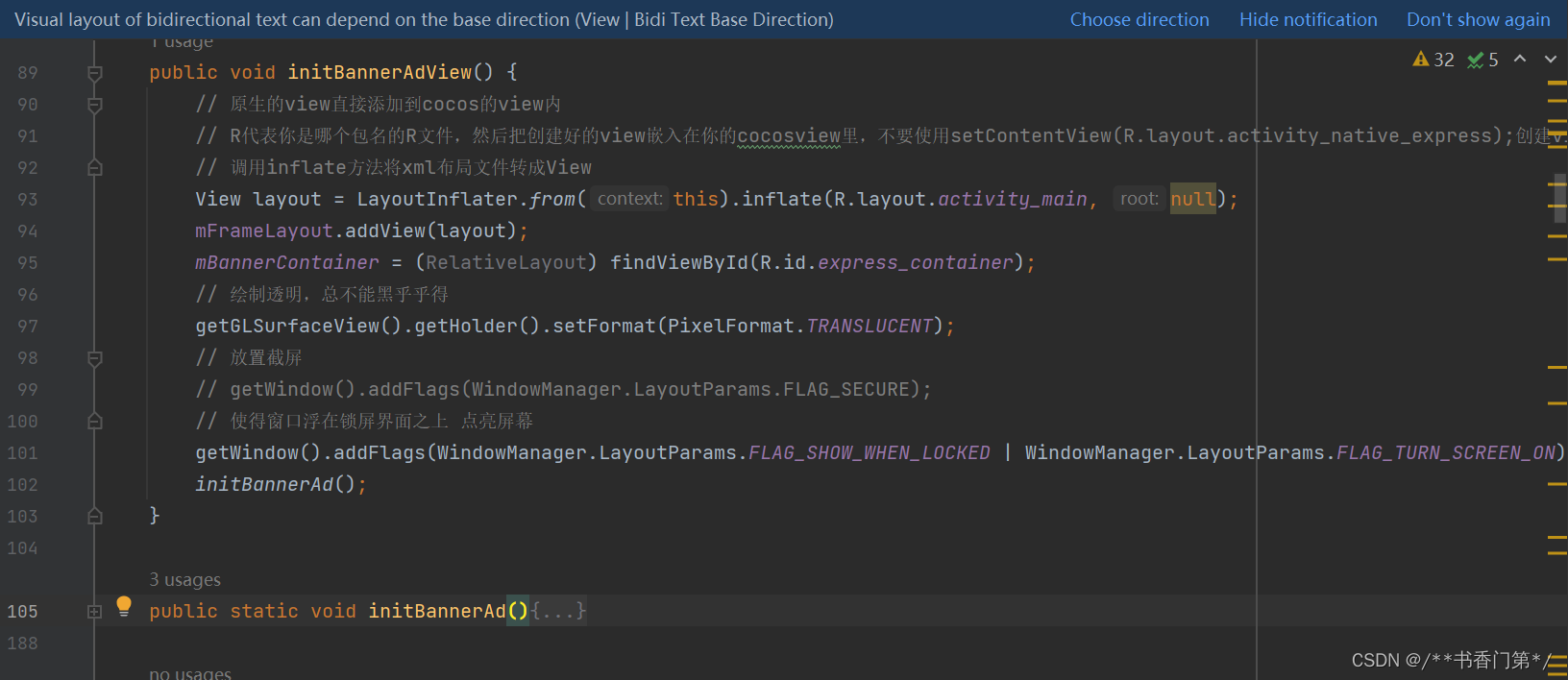Click Hide notification link

point(1308,19)
